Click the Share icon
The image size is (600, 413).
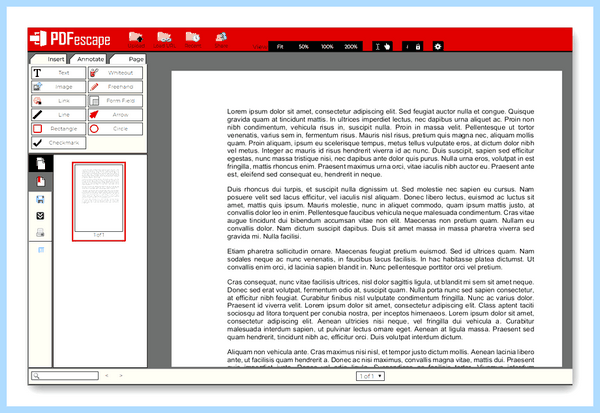coord(221,40)
